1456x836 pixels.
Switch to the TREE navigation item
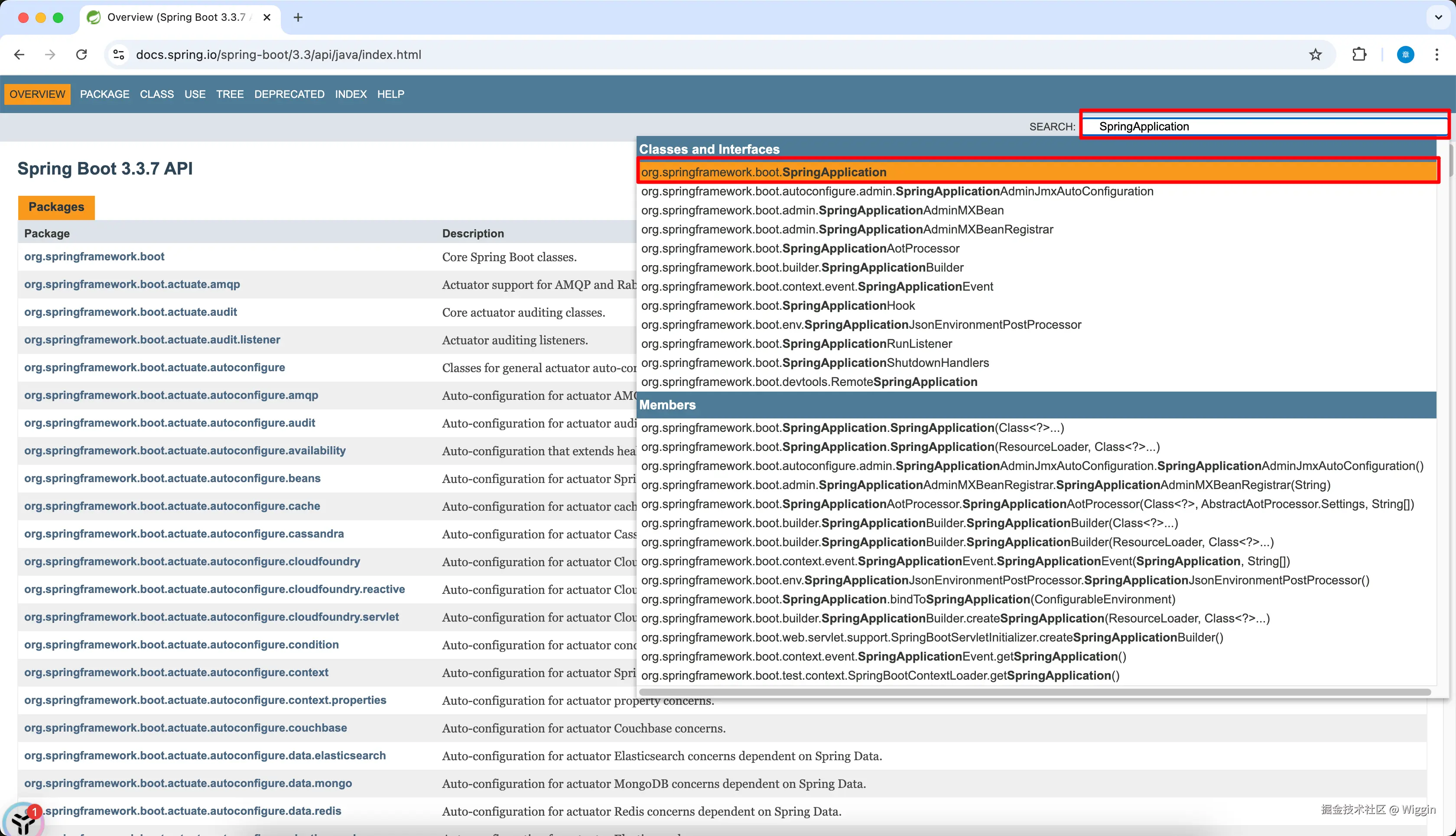coord(230,94)
